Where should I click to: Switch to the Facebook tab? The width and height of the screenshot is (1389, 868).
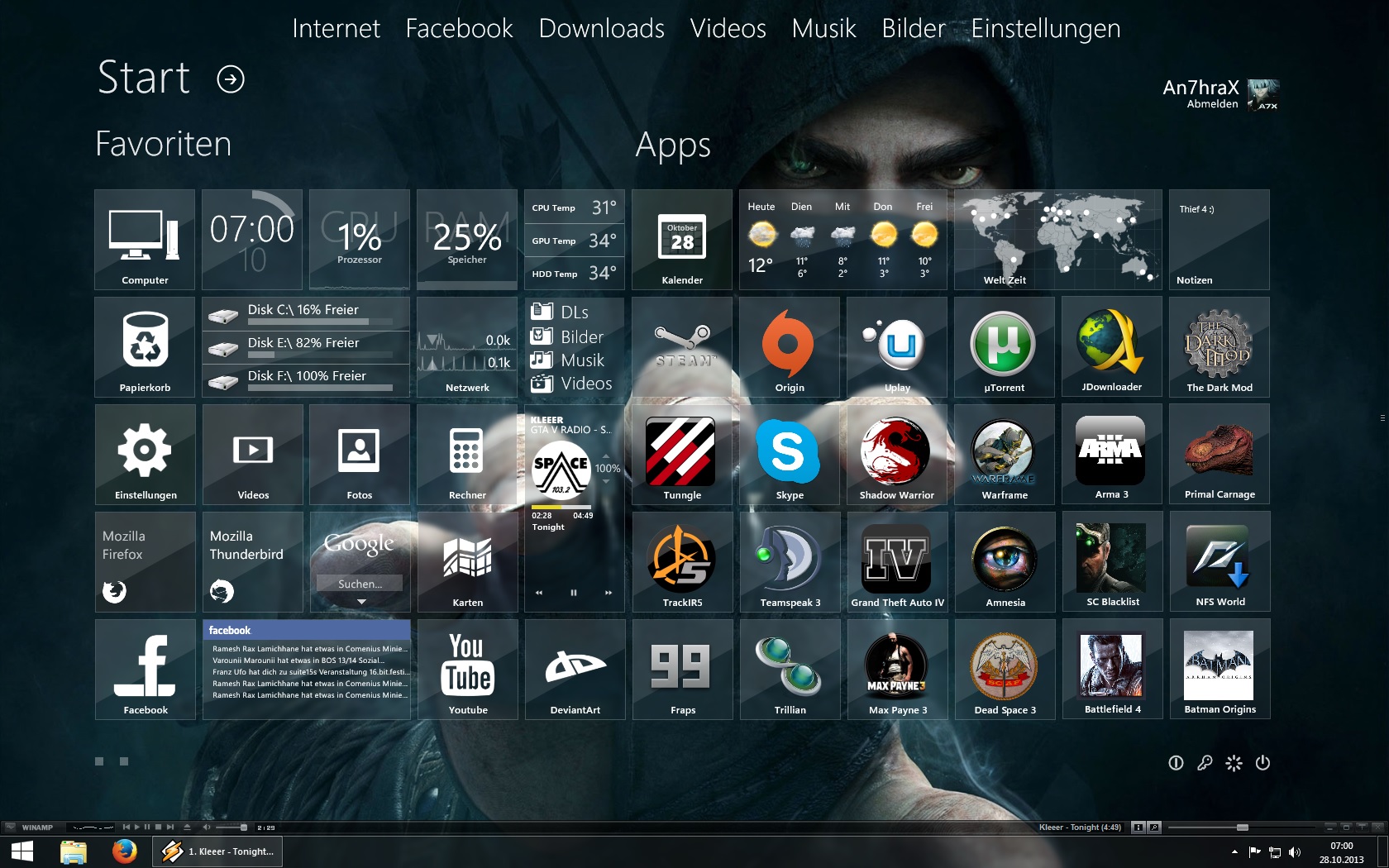pyautogui.click(x=459, y=29)
